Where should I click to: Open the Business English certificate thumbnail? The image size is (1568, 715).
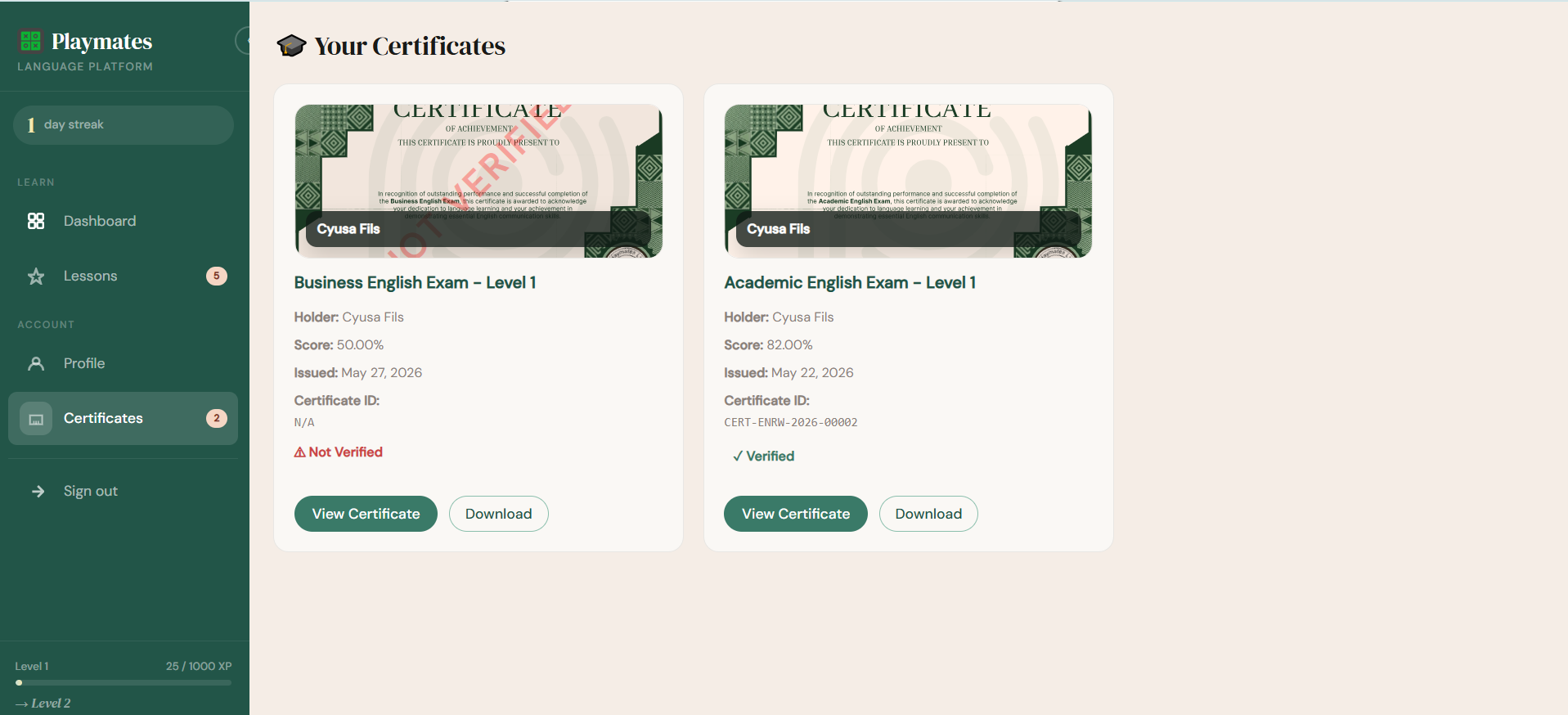478,181
